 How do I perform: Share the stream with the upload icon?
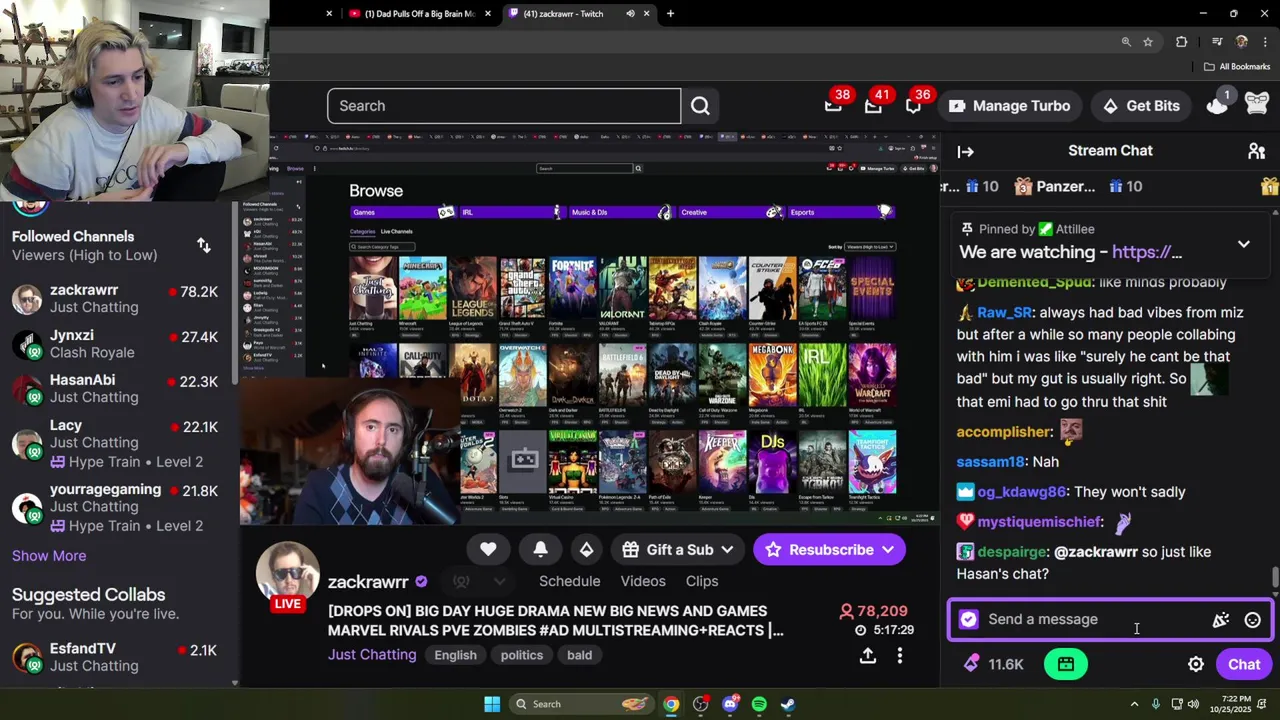(867, 655)
